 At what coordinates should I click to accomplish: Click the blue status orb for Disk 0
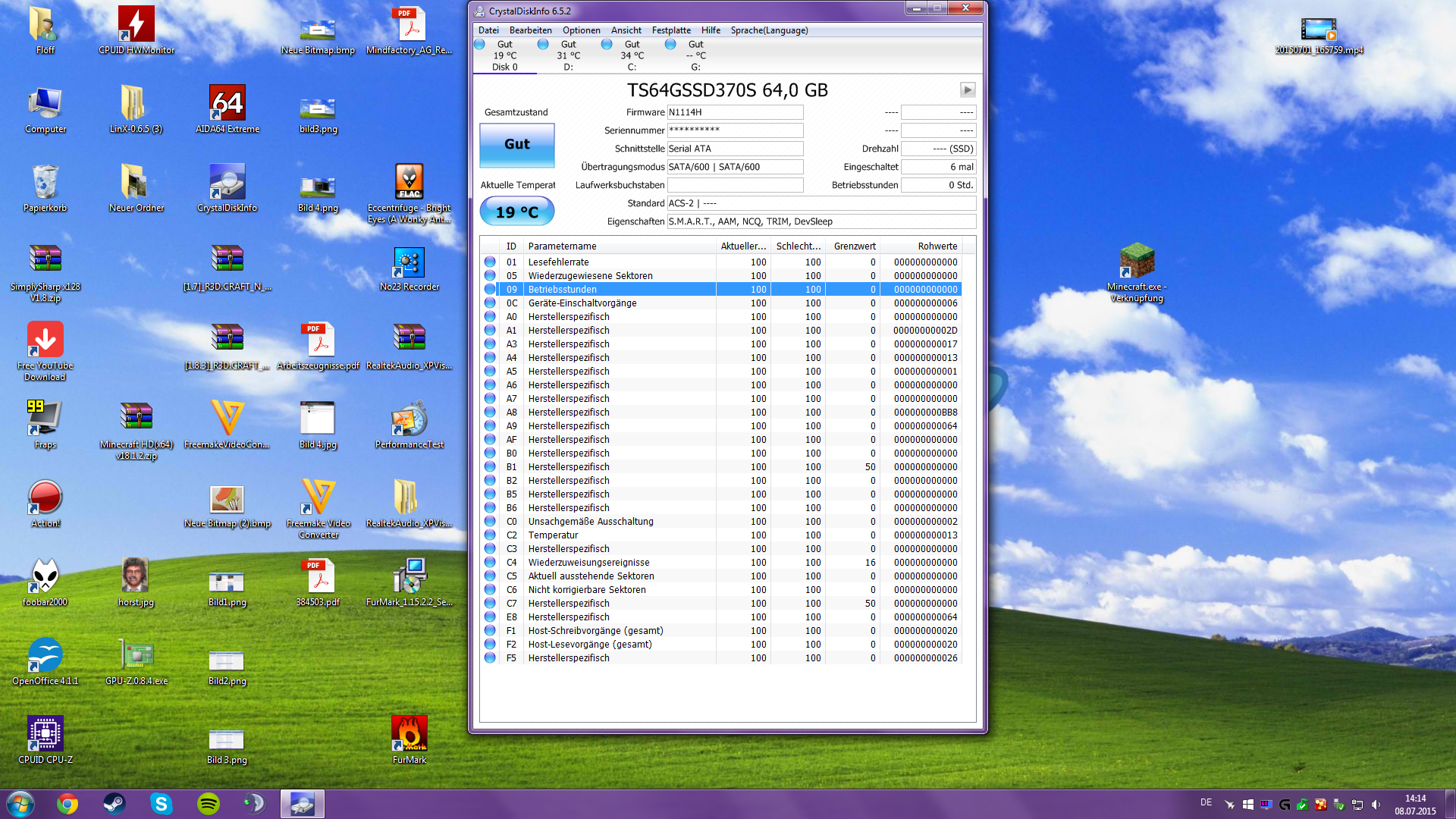[479, 45]
